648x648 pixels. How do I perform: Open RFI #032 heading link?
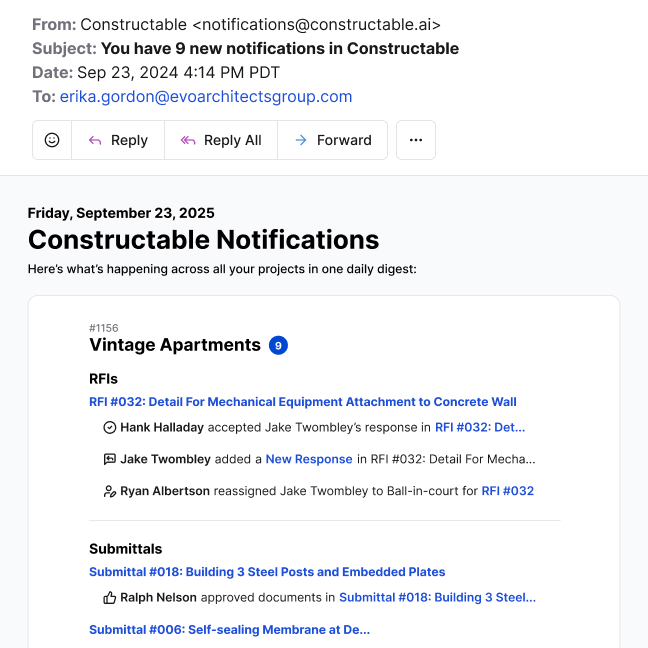[302, 402]
